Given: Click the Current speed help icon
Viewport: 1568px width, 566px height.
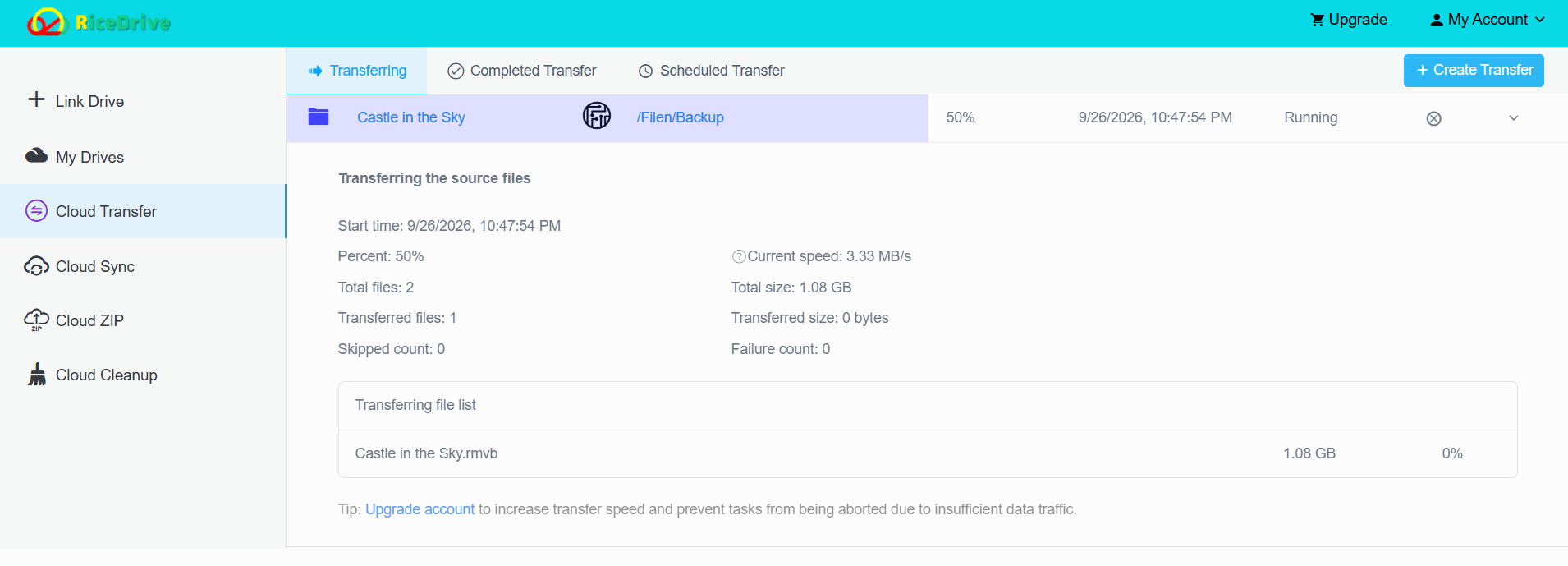Looking at the screenshot, I should 739,256.
